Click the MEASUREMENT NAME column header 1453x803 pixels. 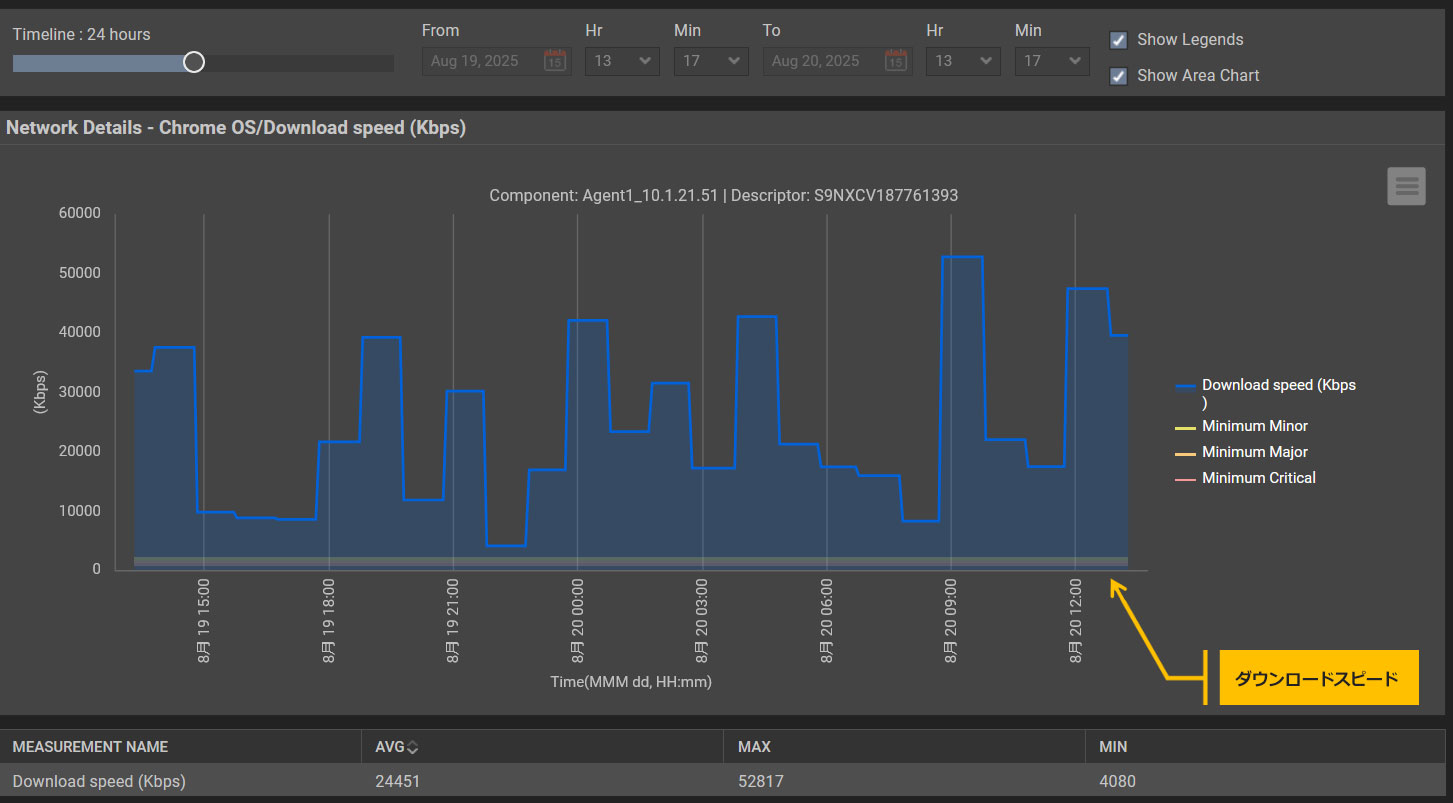tap(90, 747)
